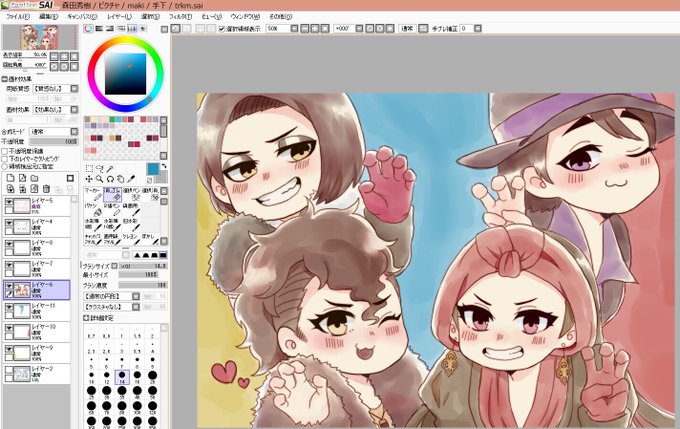Select the レイヤー10 layer row
The image size is (680, 429).
click(36, 332)
